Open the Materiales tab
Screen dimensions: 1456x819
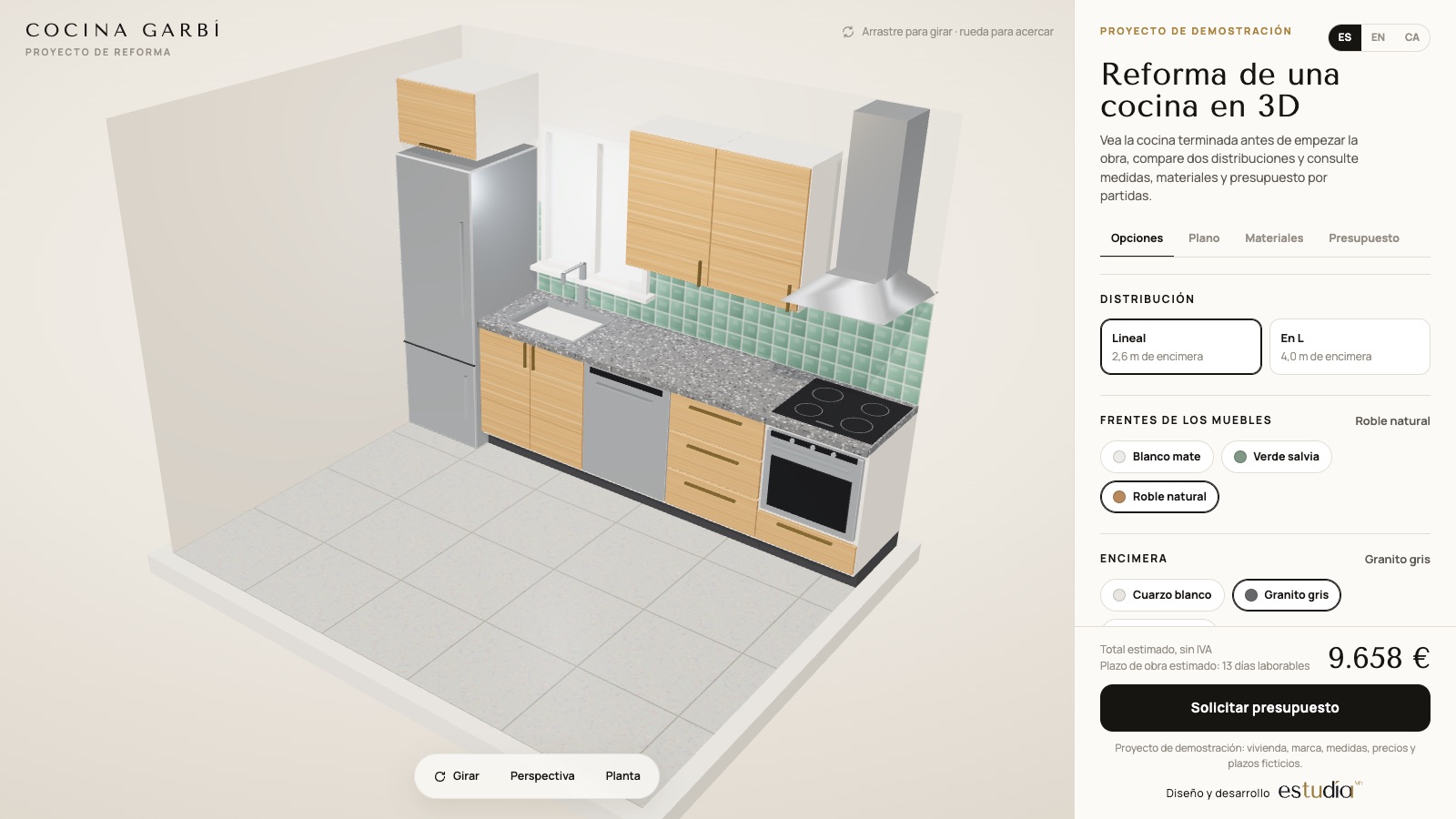coord(1273,238)
